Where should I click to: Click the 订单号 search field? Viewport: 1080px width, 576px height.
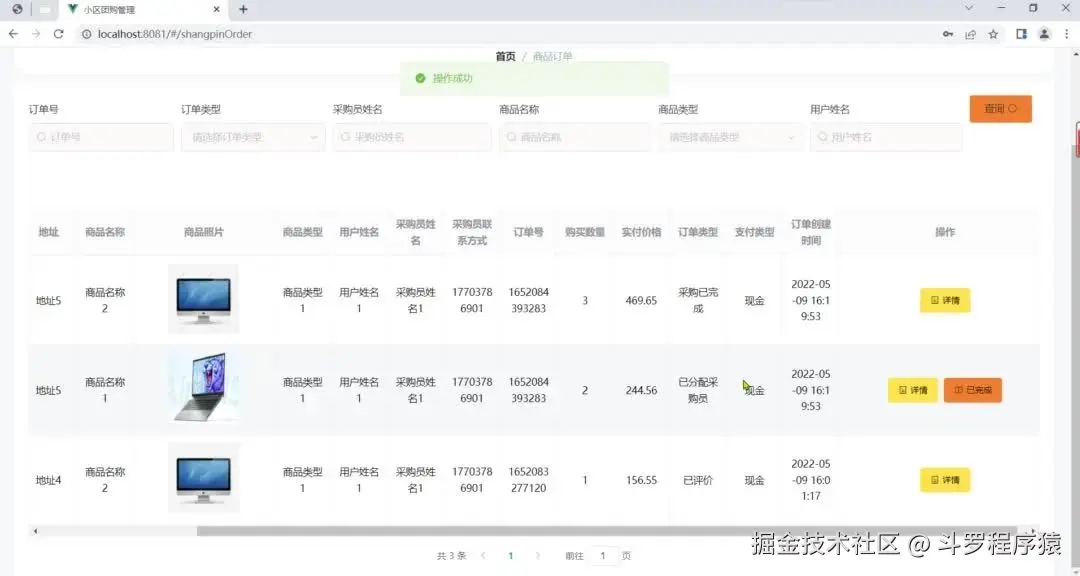[x=101, y=137]
